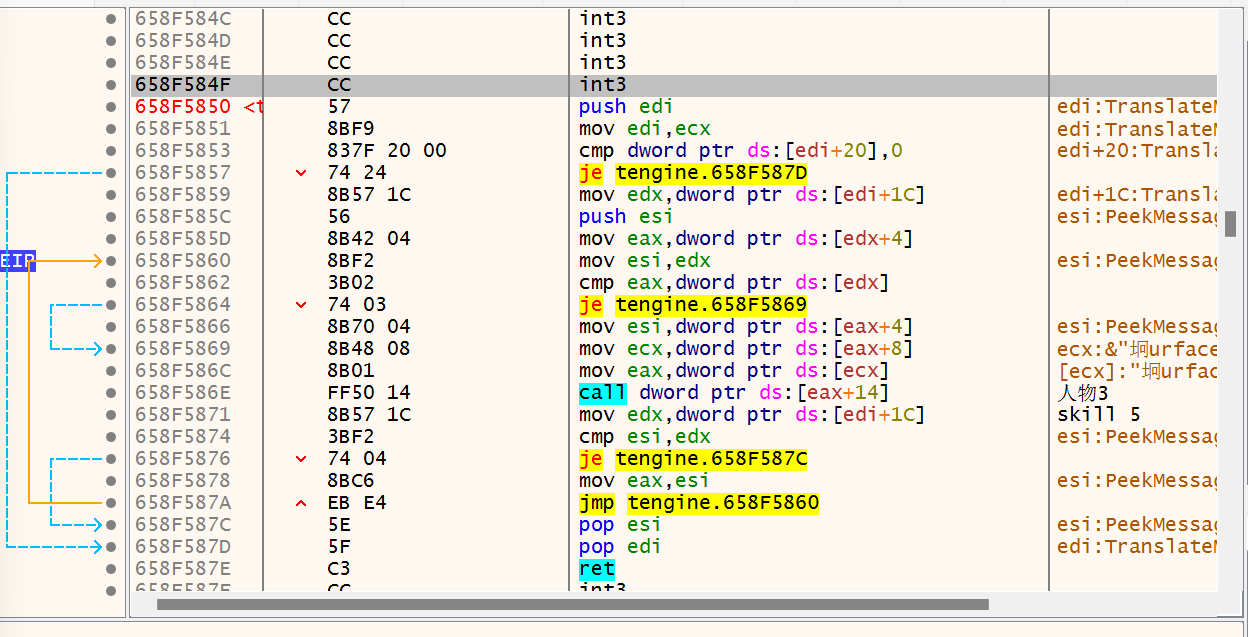Screen dimensions: 1248x637
Task: Click the 'skill 5' comment
Action: point(1099,415)
